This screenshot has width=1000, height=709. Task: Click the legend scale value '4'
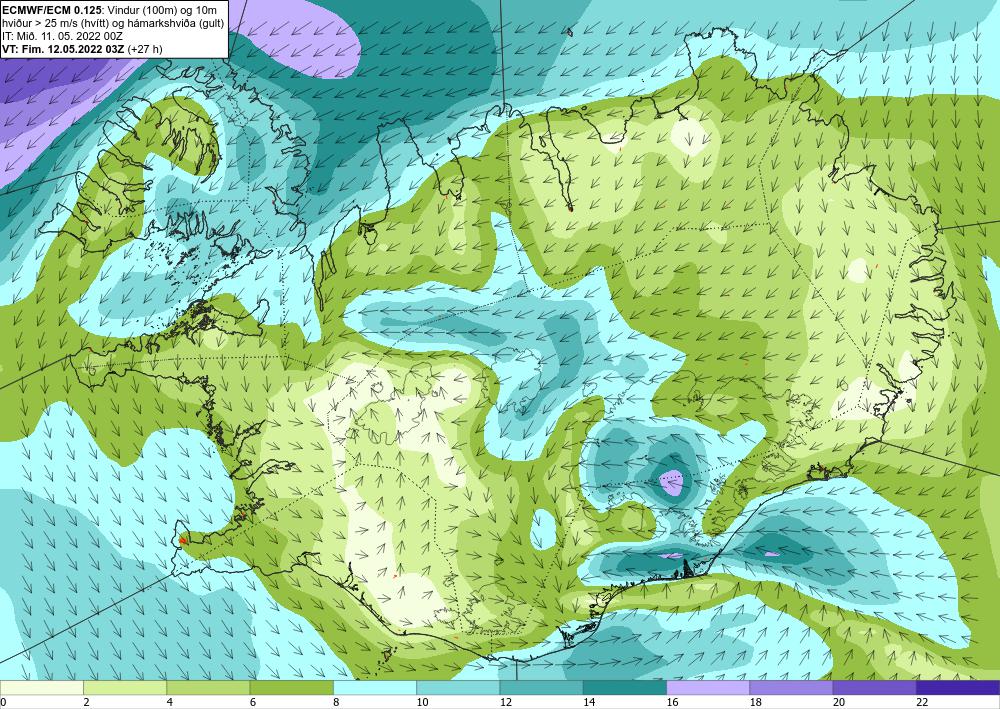click(x=170, y=702)
